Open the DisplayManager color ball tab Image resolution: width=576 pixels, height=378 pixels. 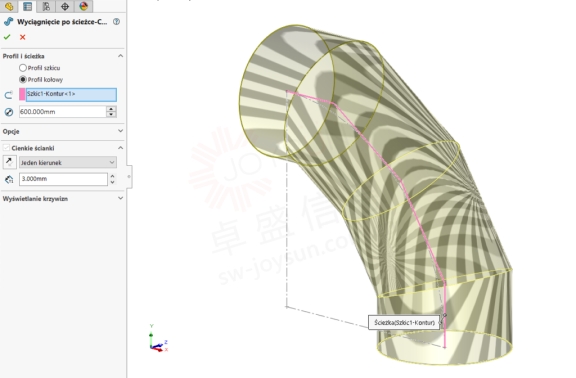tap(83, 6)
